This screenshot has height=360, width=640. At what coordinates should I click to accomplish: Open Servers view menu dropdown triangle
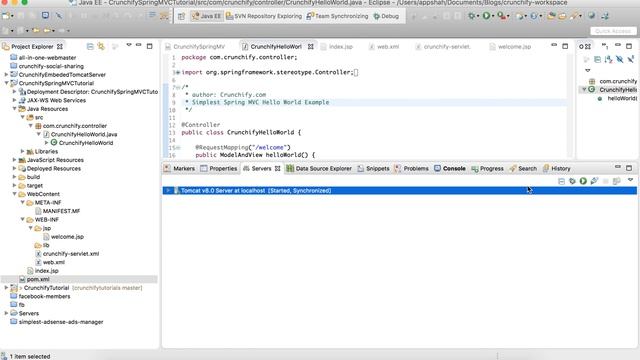[630, 180]
